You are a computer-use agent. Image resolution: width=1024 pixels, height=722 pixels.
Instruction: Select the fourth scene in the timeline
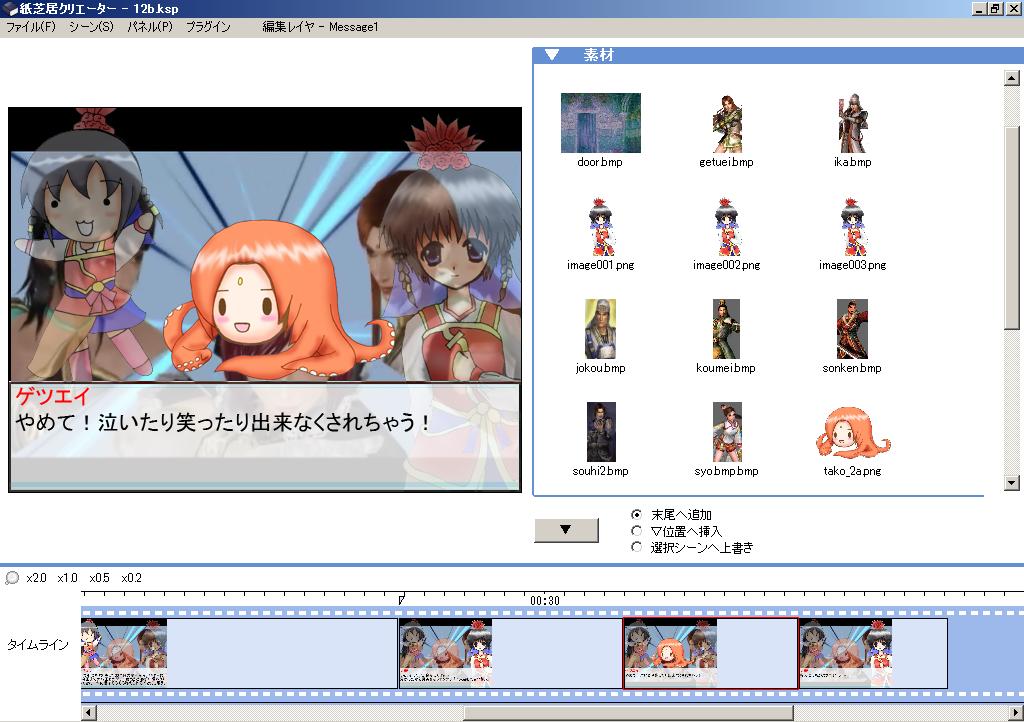(x=874, y=653)
